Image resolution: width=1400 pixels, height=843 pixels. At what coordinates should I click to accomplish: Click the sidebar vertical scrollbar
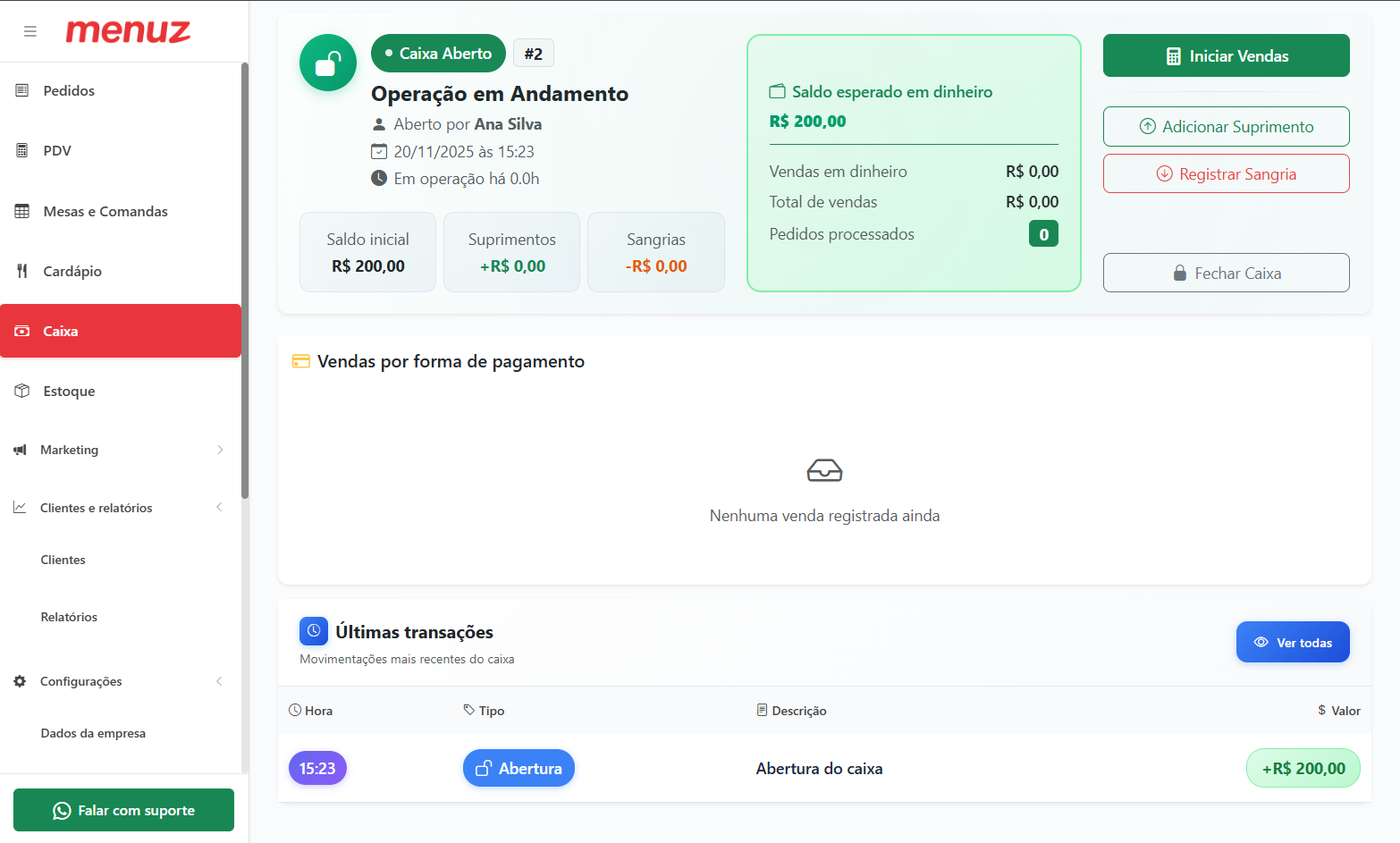(x=245, y=280)
